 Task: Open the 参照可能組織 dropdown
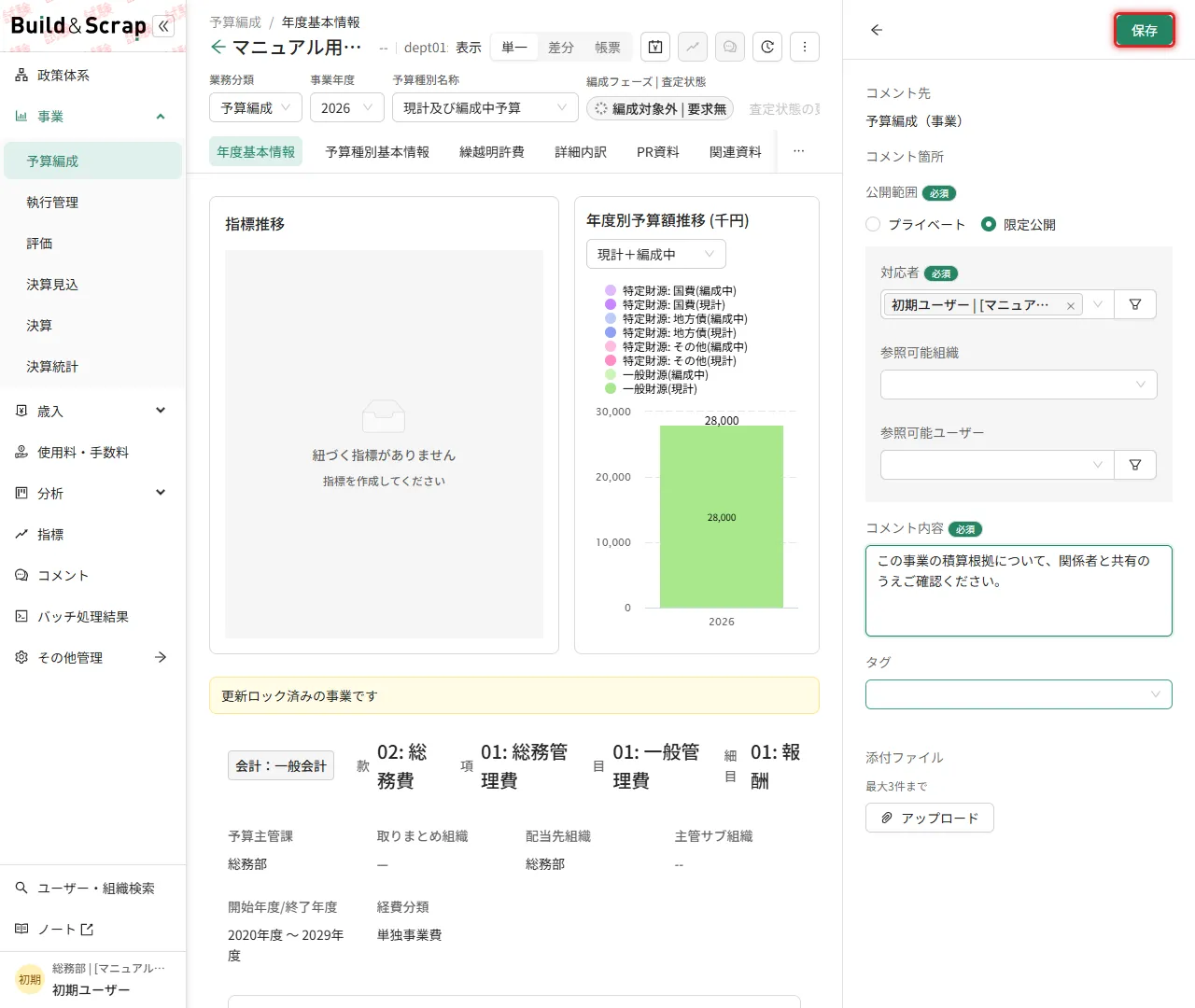[x=1019, y=385]
